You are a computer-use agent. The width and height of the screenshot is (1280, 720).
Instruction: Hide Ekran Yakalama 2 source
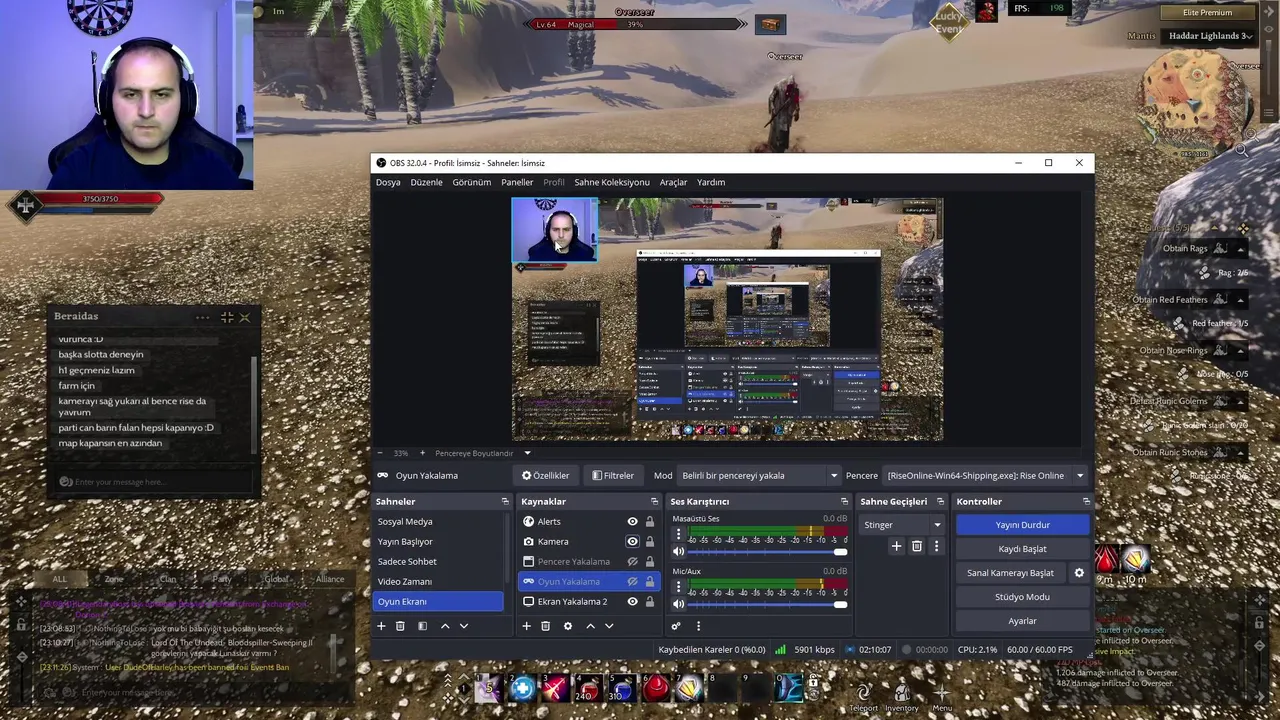point(632,601)
